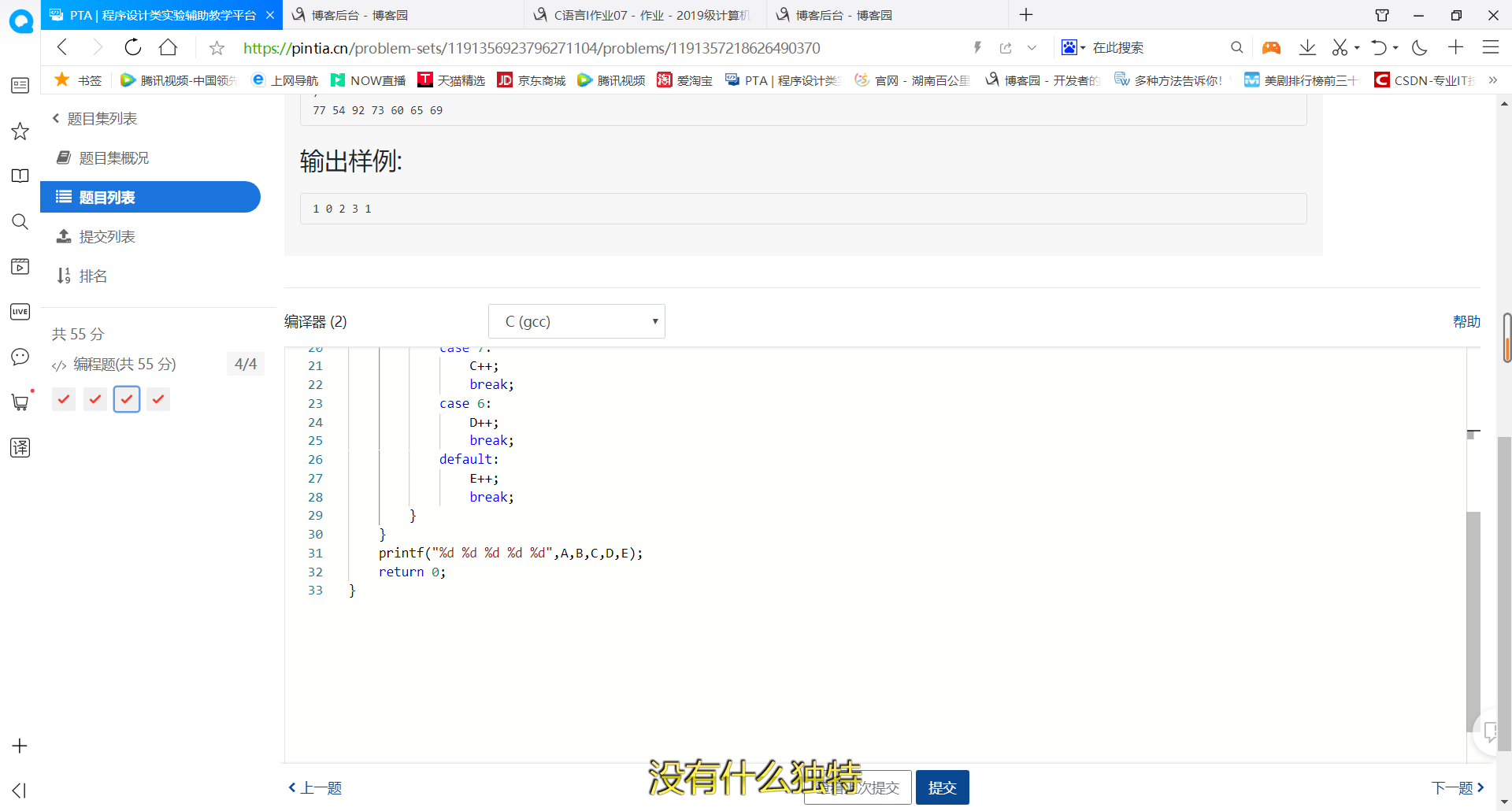
Task: Click the 编程题(共 55 分) section label
Action: click(x=124, y=365)
